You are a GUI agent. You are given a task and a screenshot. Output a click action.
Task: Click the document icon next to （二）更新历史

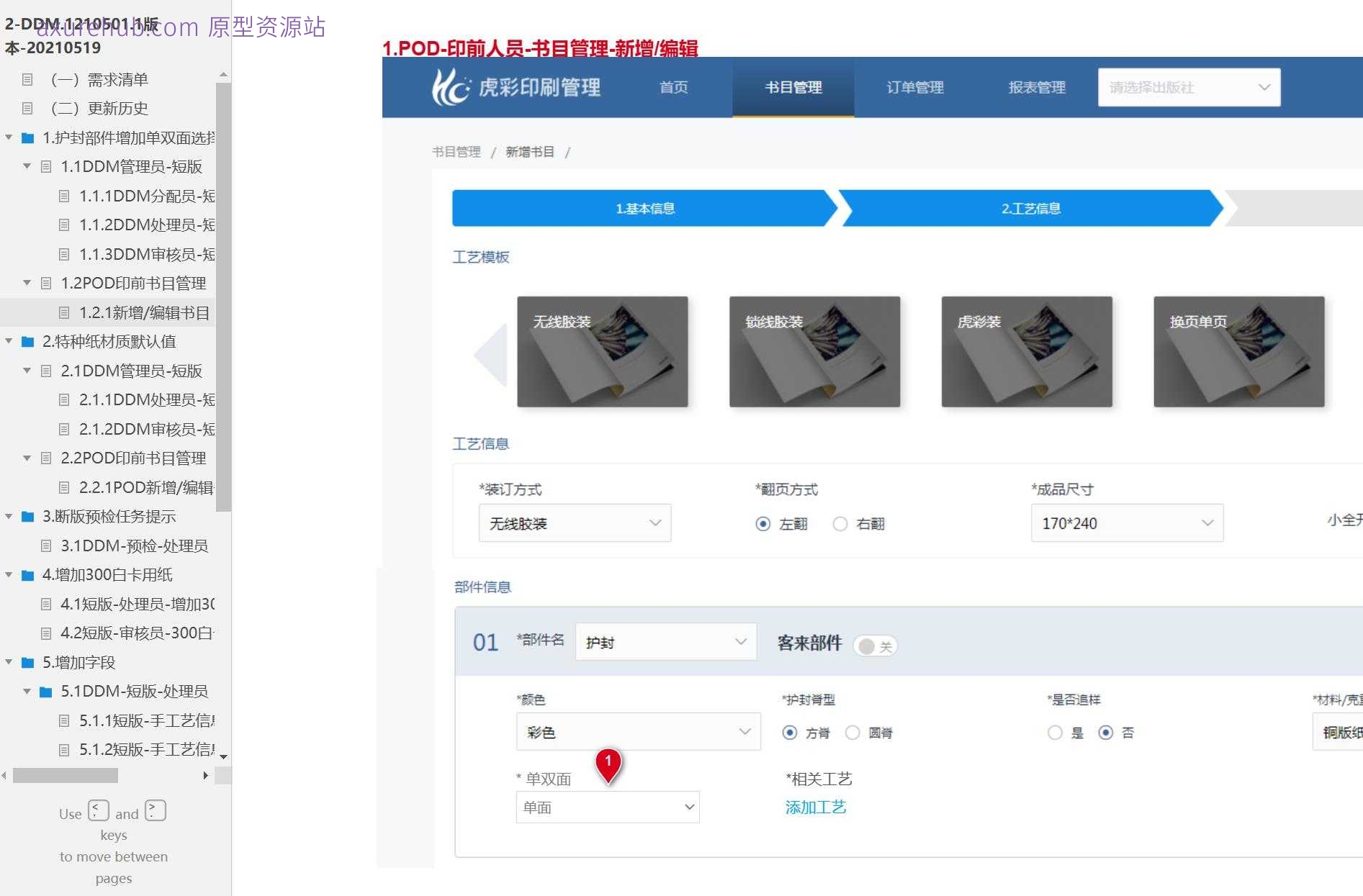tap(27, 108)
